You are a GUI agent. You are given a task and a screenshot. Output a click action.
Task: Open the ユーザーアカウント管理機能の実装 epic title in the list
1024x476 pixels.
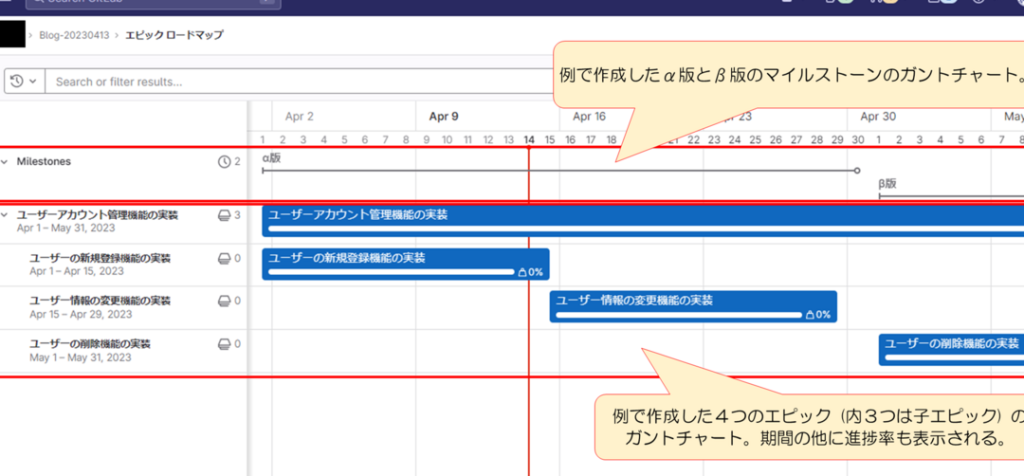click(97, 215)
